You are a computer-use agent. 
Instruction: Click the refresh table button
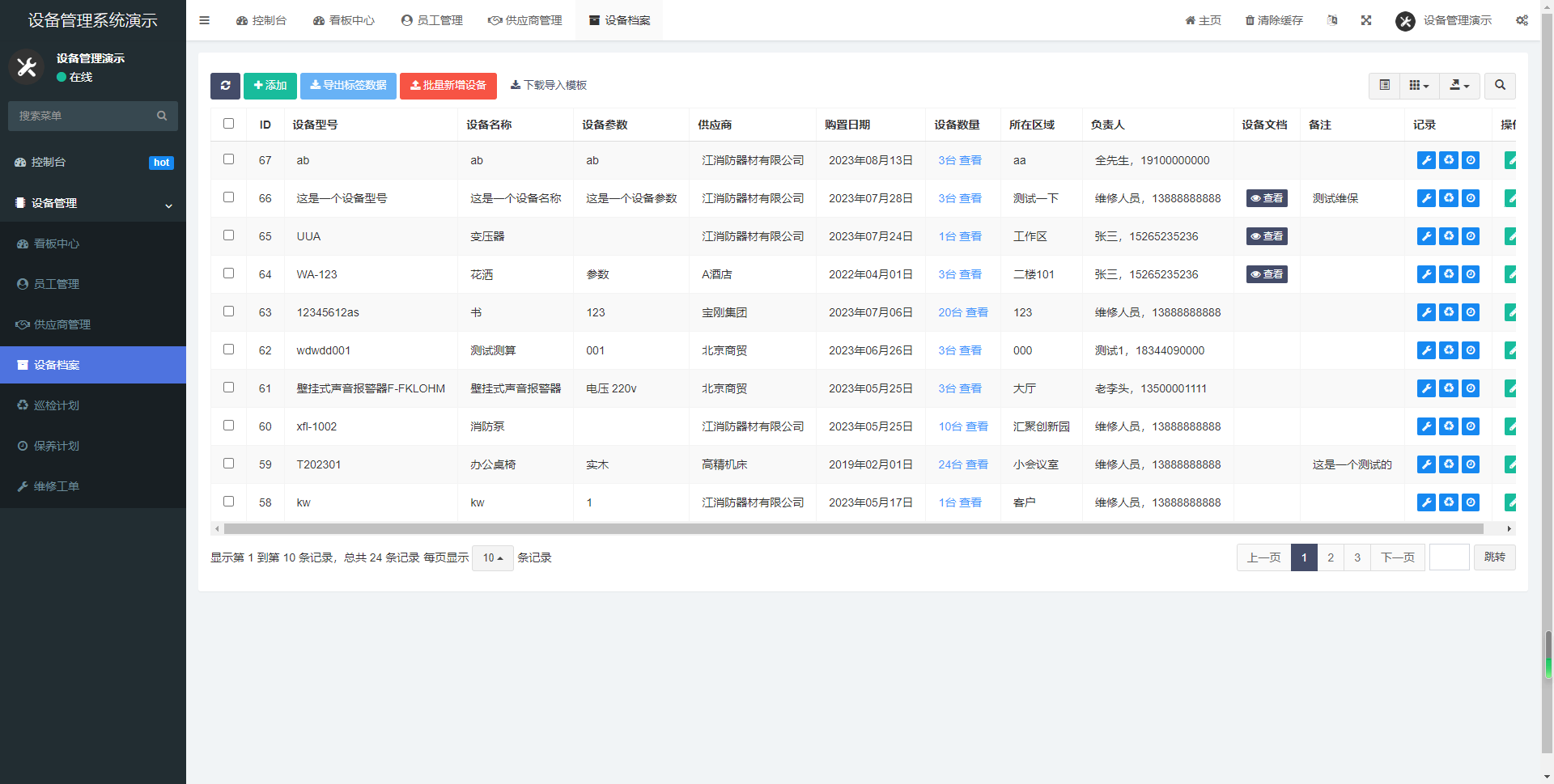tap(225, 86)
